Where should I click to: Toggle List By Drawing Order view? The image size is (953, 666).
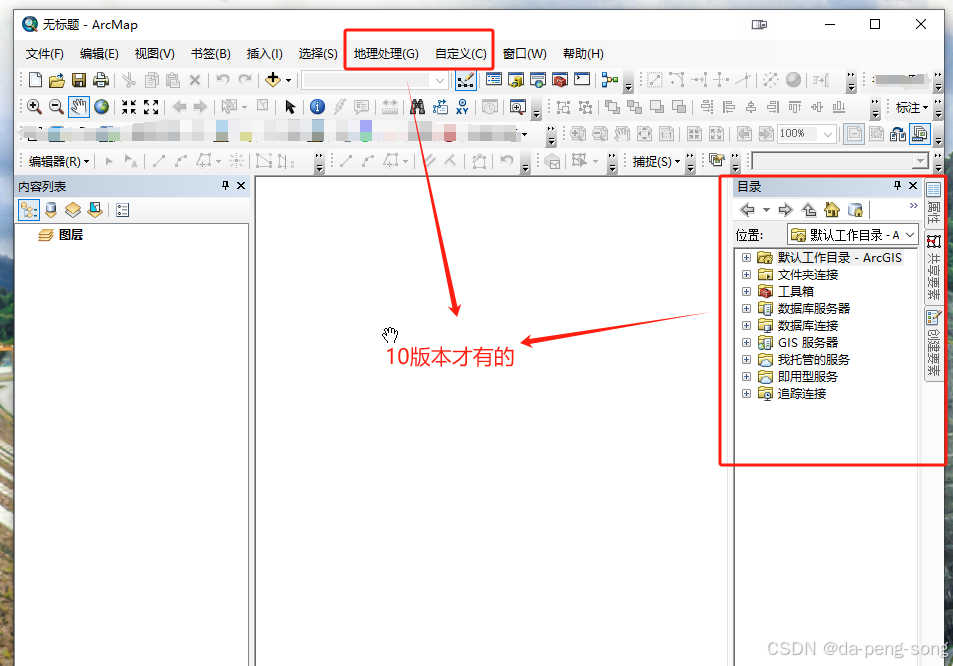pyautogui.click(x=29, y=210)
